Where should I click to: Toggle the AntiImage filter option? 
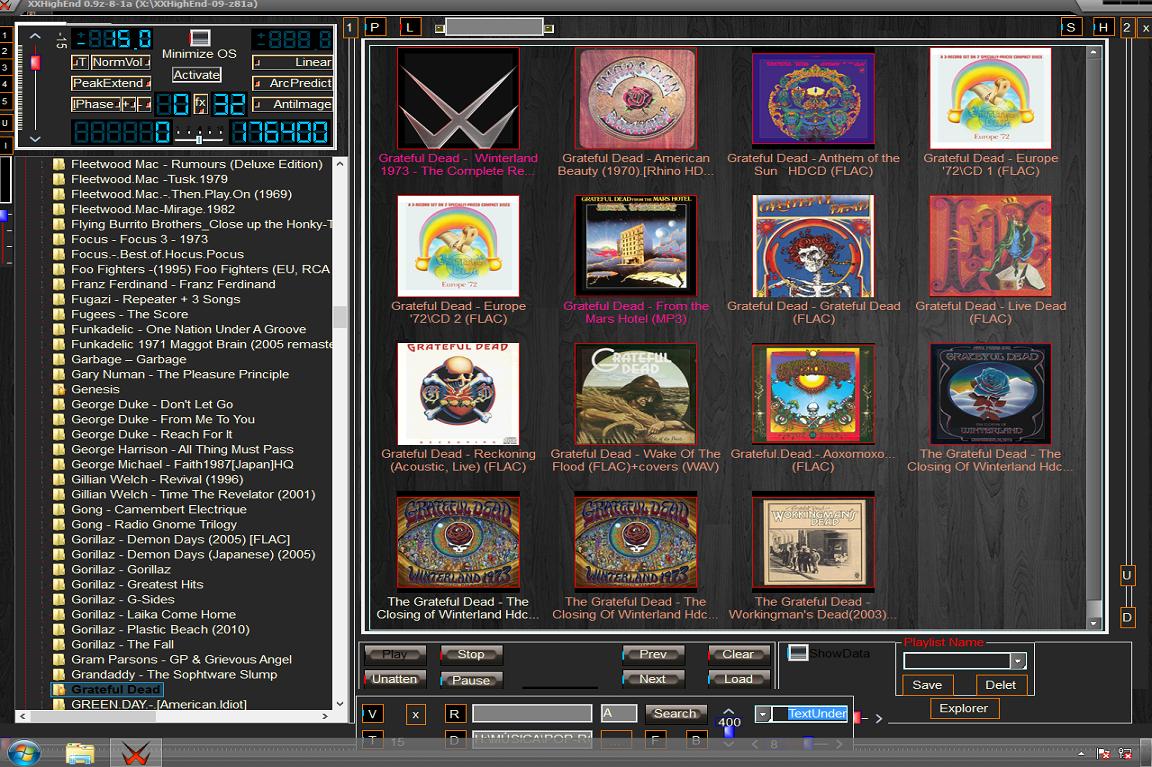pos(292,104)
